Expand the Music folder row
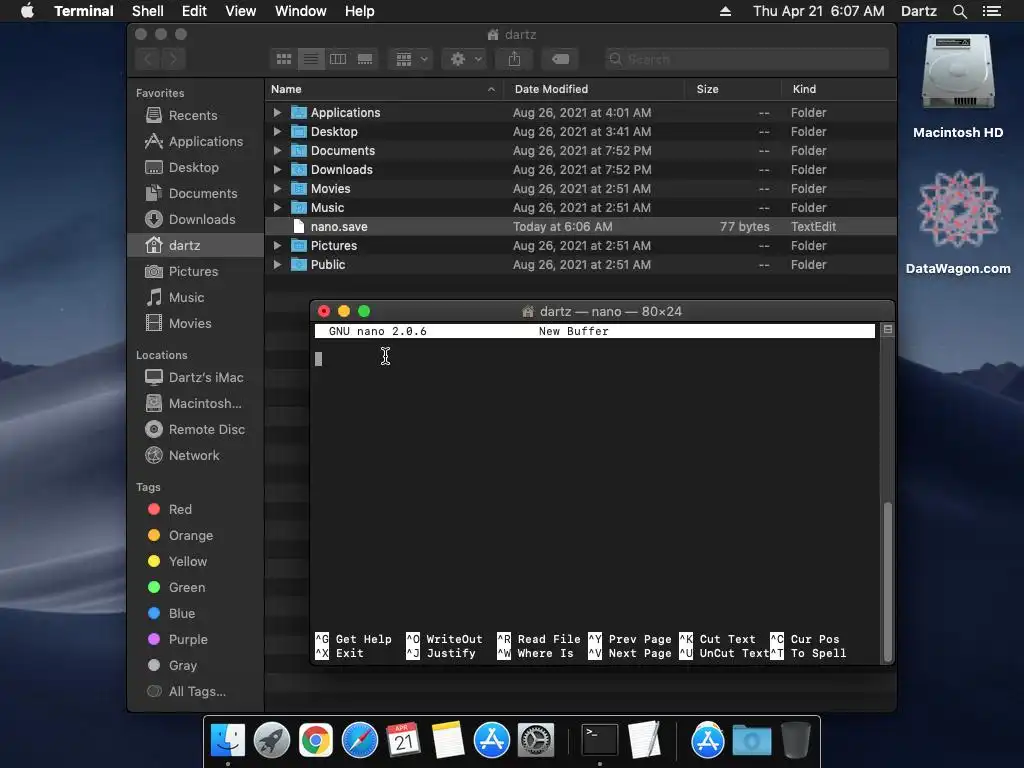 277,207
